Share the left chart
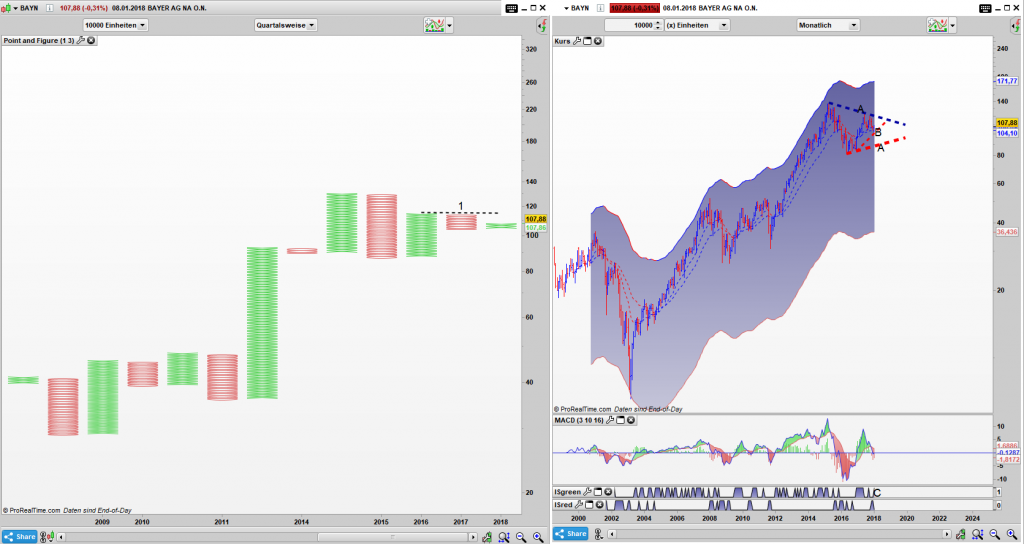1024x544 pixels. tap(20, 537)
